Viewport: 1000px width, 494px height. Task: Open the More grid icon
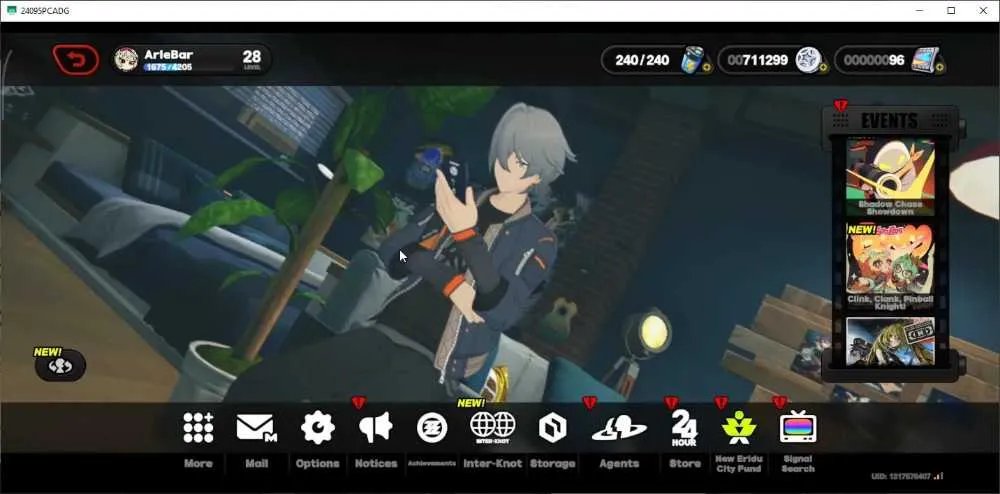point(198,427)
